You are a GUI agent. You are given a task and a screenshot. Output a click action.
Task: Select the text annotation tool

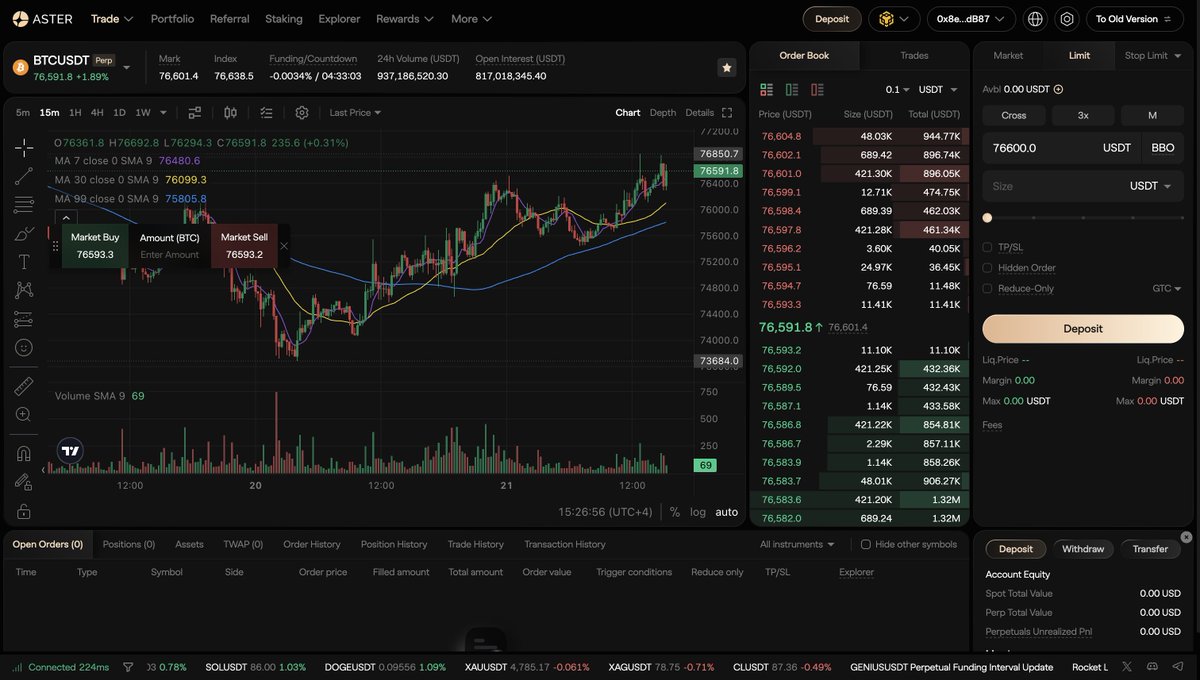coord(24,262)
